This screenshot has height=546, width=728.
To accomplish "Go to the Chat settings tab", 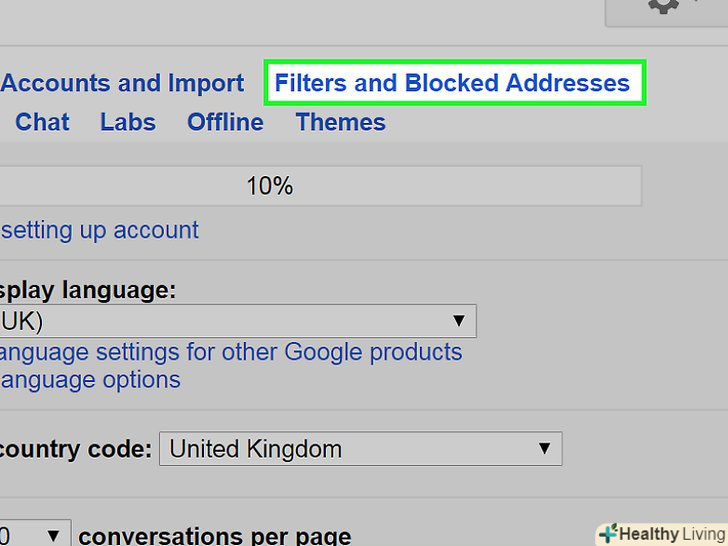I will 42,122.
